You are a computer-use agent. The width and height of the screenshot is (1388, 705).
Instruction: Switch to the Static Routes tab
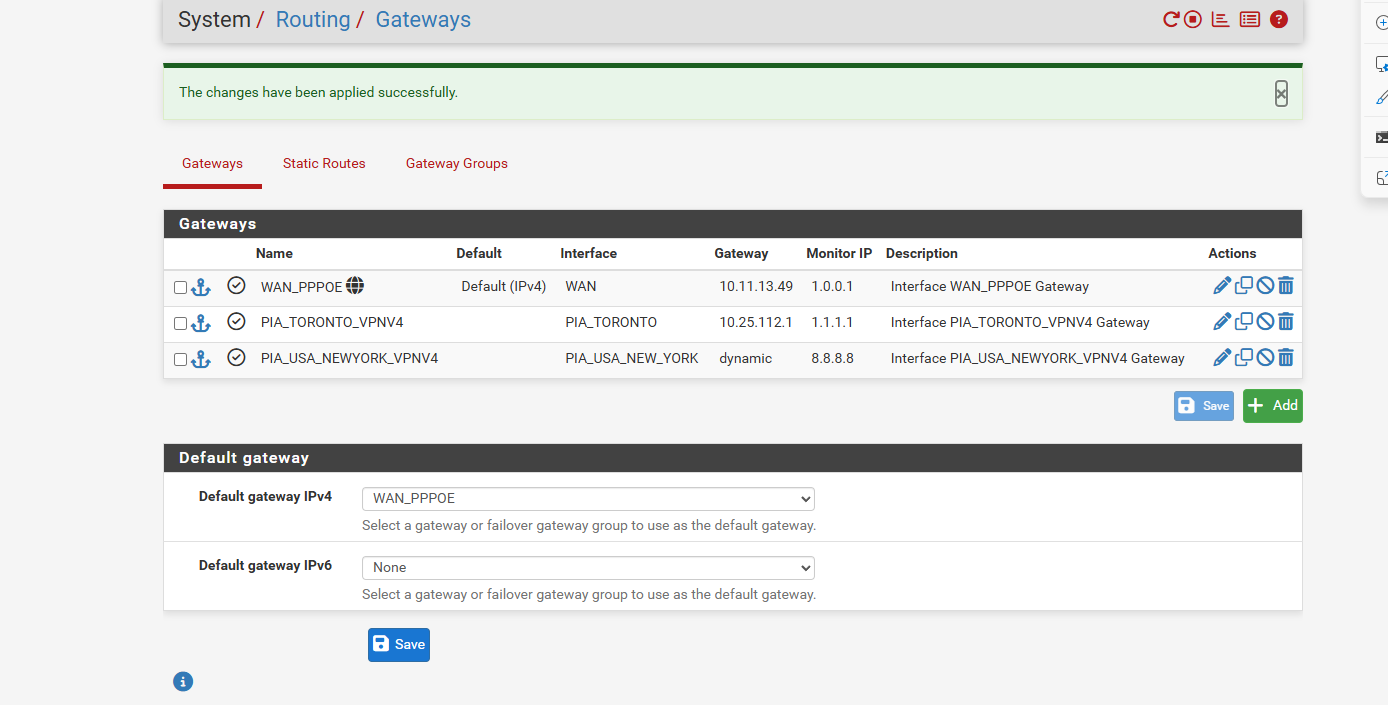tap(324, 163)
